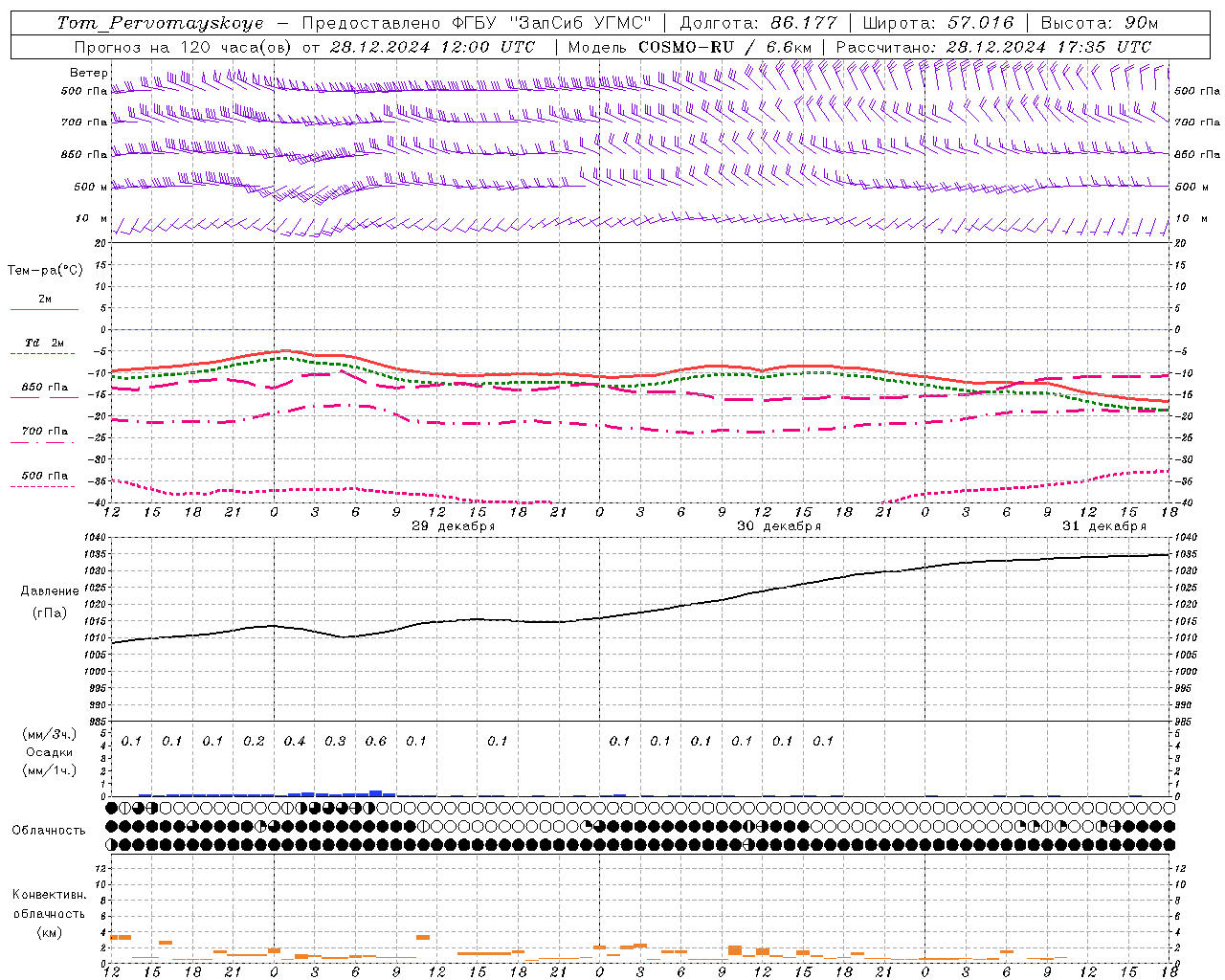This screenshot has width=1225, height=980.
Task: Click the '30 декабря' date label
Action: pyautogui.click(x=778, y=526)
